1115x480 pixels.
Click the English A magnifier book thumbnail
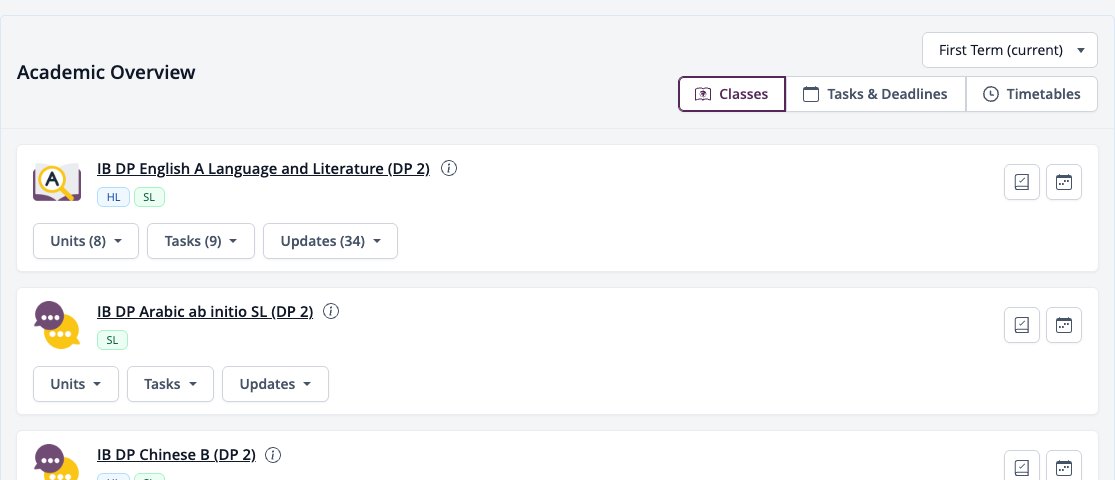57,182
